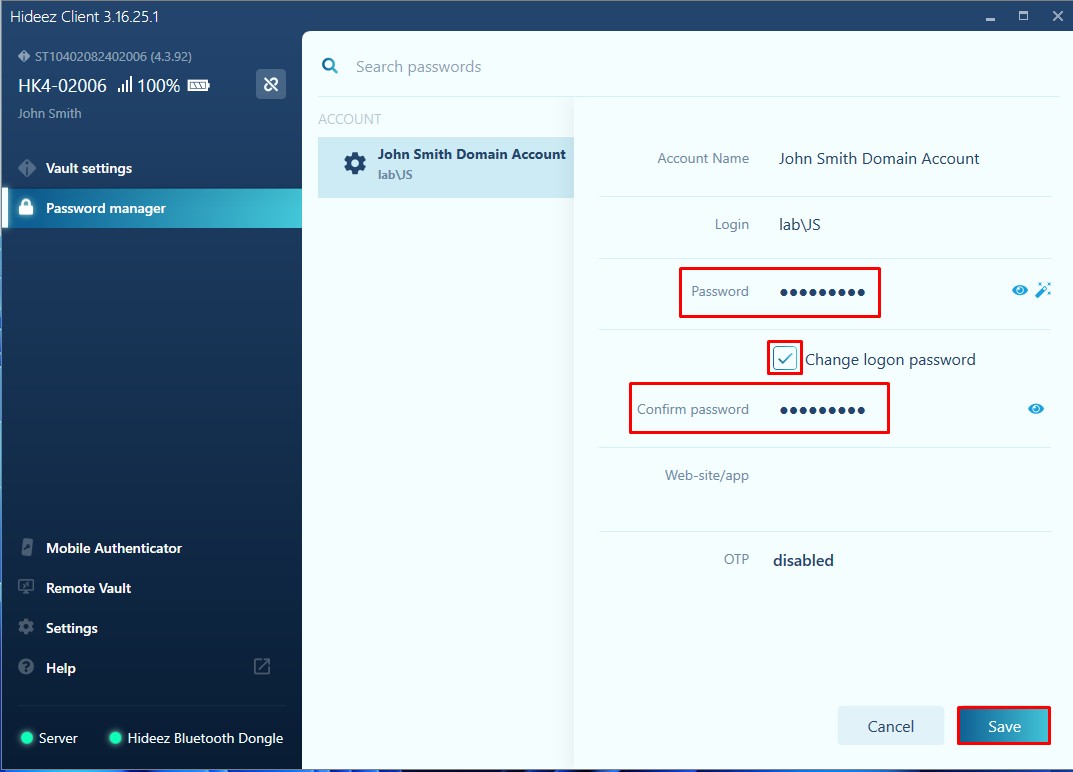This screenshot has width=1073, height=772.
Task: Click the gear icon of John Smith account
Action: [354, 163]
